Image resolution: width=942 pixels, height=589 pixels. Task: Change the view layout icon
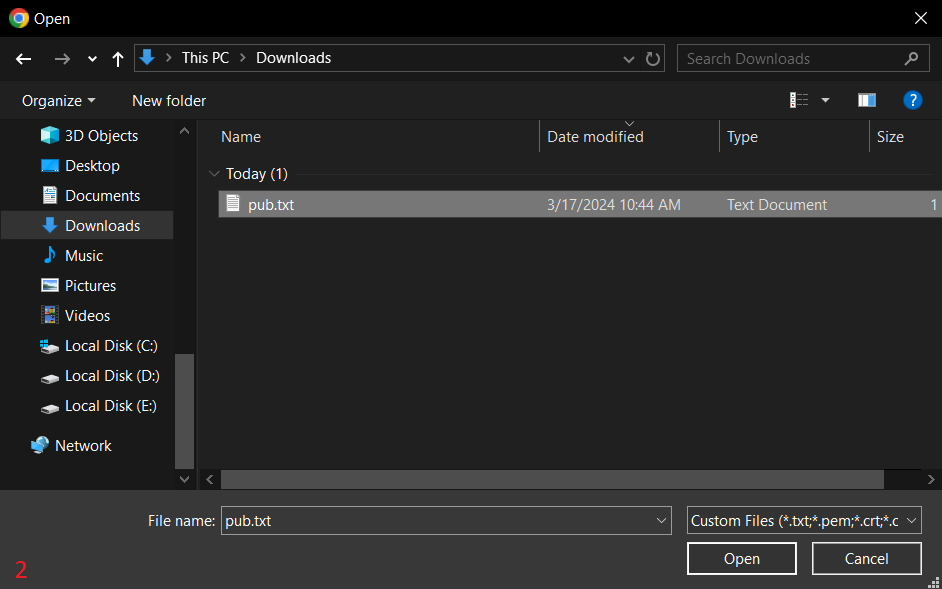coord(798,100)
